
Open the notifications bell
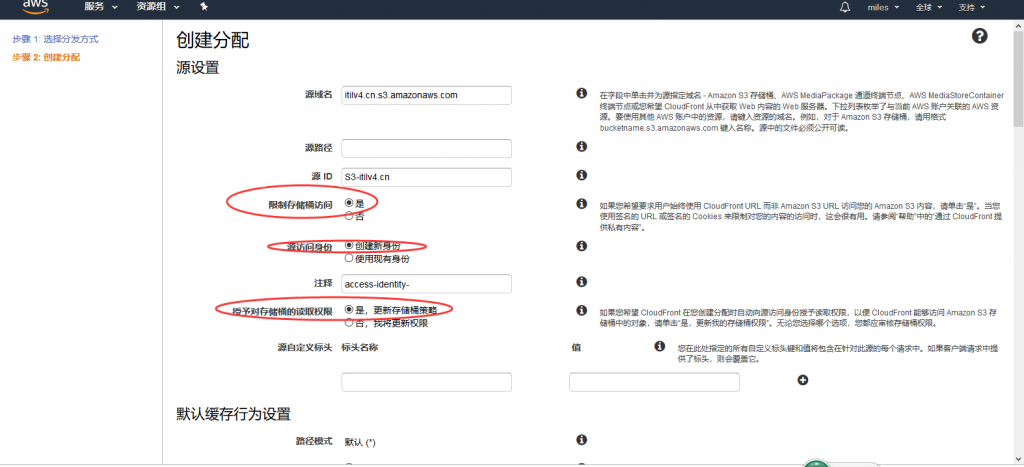(845, 7)
